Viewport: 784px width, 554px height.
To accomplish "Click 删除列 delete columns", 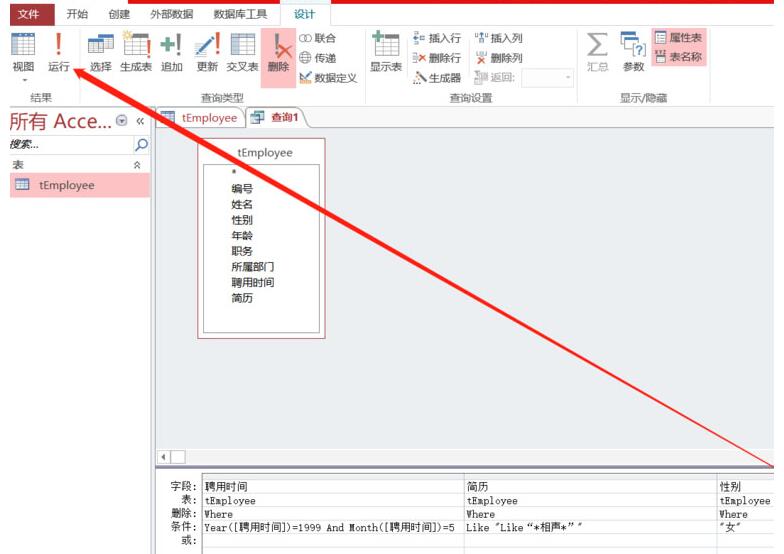I will pos(498,58).
